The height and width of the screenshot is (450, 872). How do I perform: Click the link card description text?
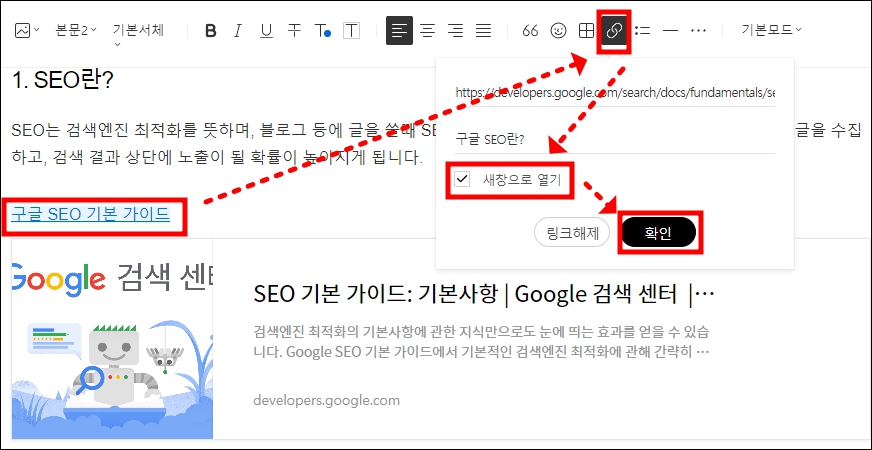pyautogui.click(x=481, y=342)
